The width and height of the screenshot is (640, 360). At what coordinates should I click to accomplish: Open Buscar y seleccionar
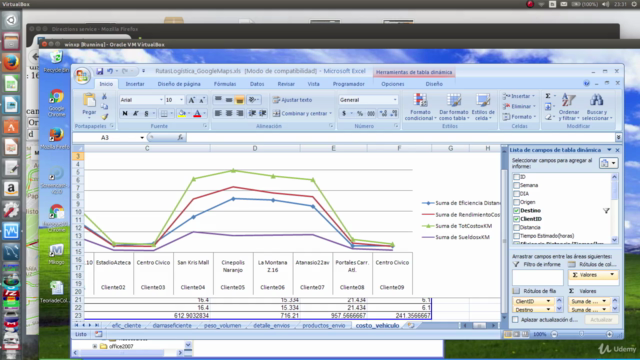pyautogui.click(x=597, y=107)
